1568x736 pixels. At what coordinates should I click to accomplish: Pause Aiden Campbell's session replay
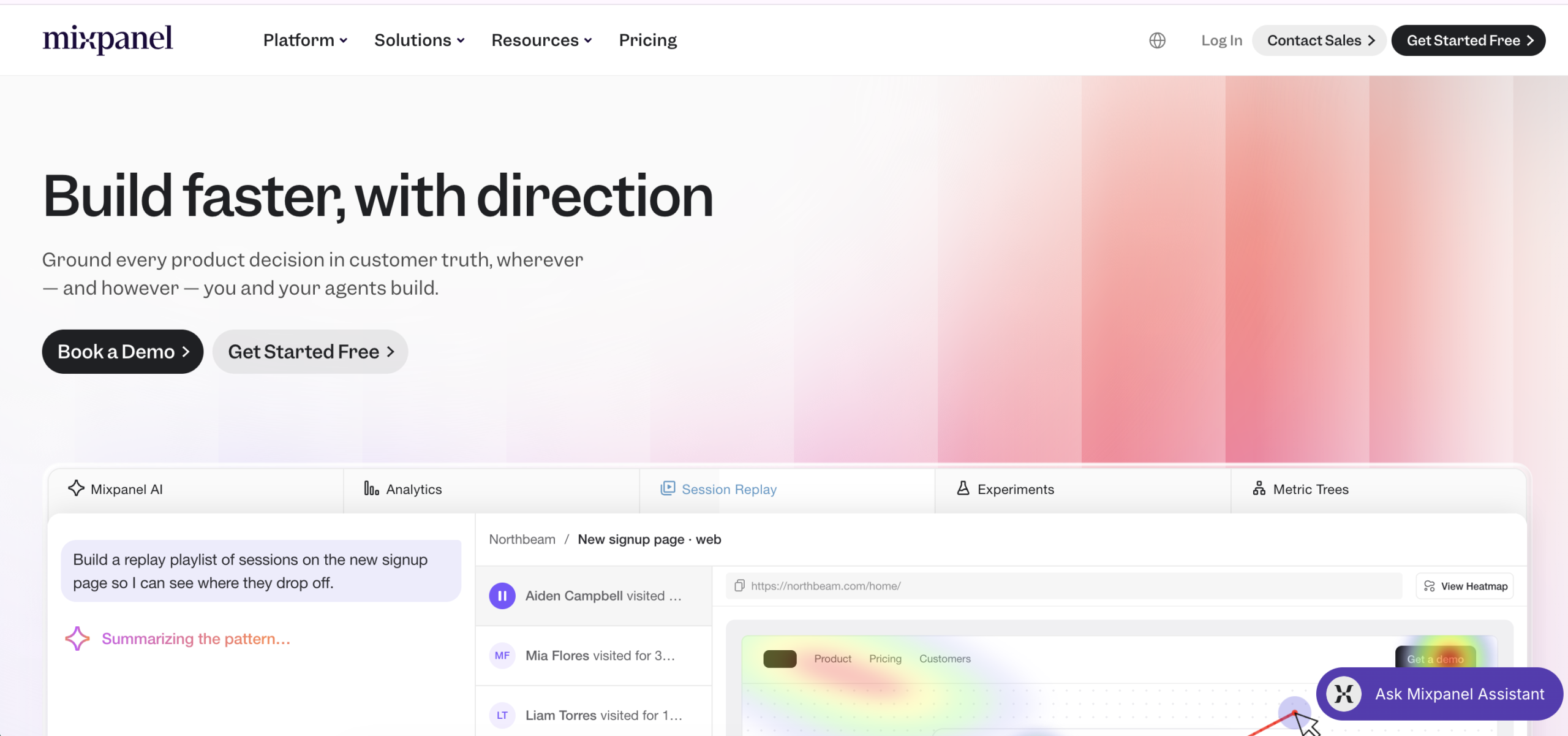coord(502,596)
